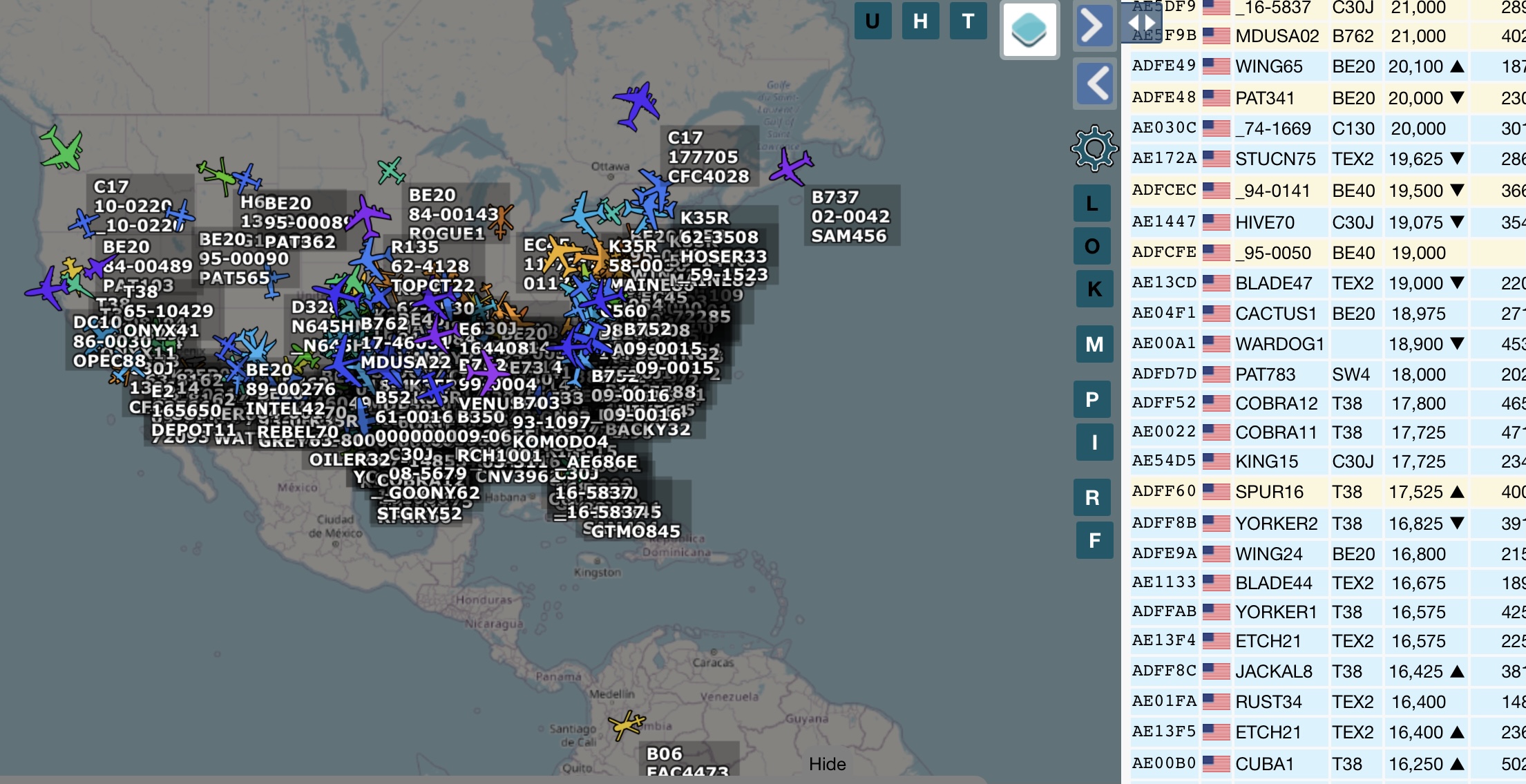This screenshot has height=784, width=1526.
Task: Toggle the T filter button
Action: pyautogui.click(x=968, y=21)
